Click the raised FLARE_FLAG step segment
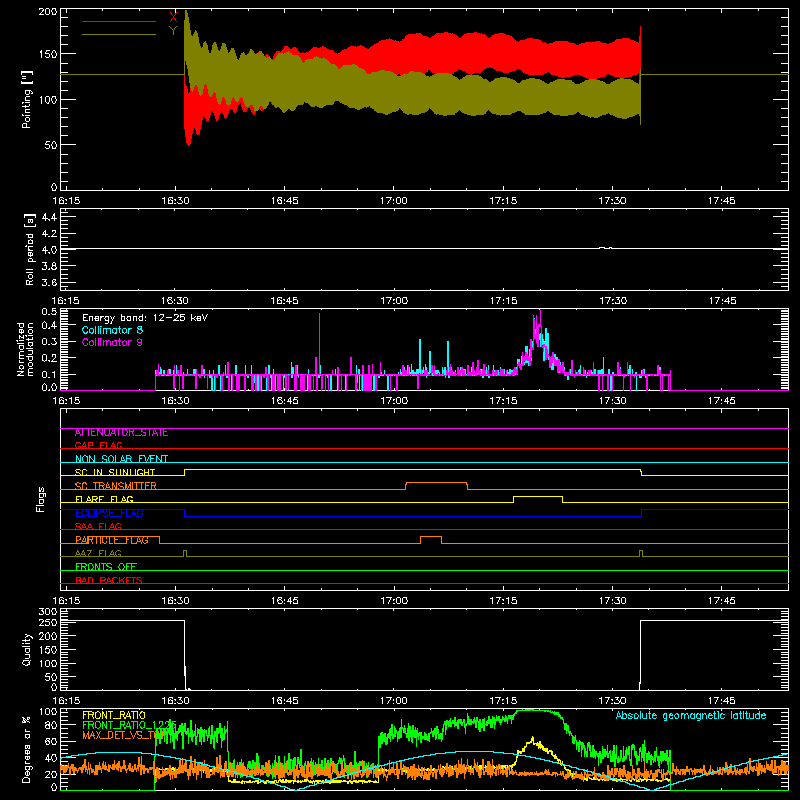 [x=538, y=496]
